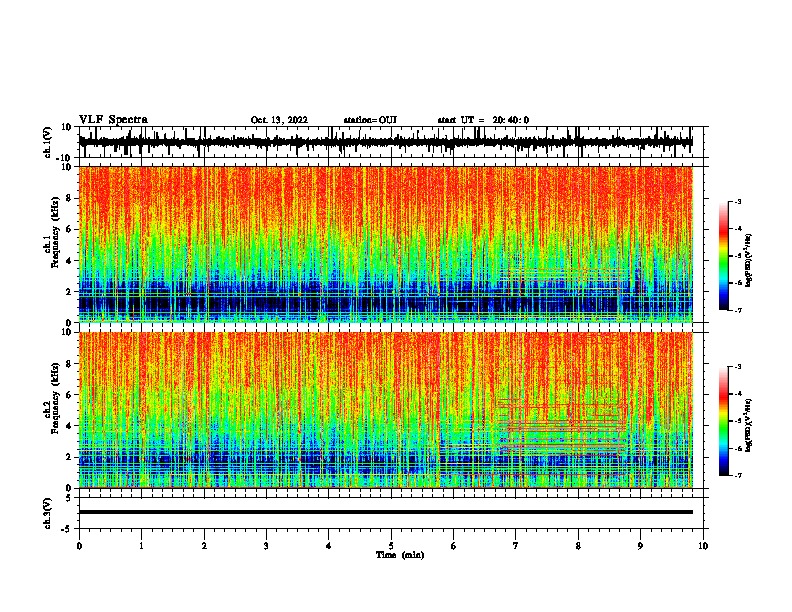Click the ch.2 colorbar unit label
The height and width of the screenshot is (612, 792).
coord(749,425)
